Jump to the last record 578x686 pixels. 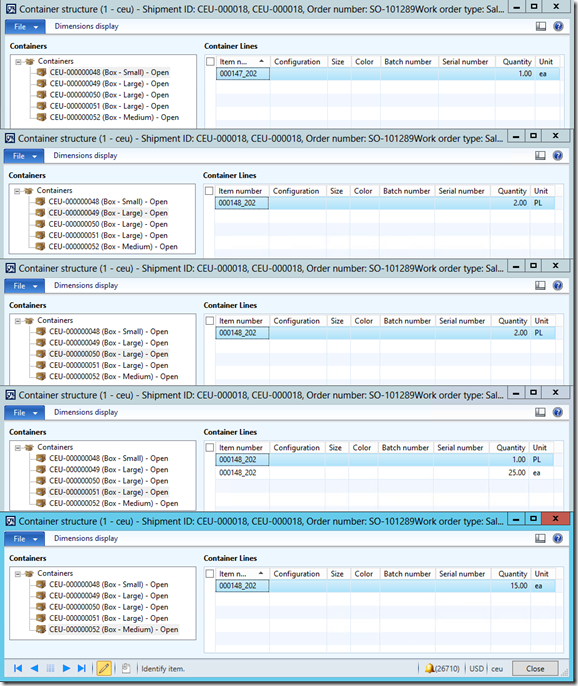coord(82,668)
